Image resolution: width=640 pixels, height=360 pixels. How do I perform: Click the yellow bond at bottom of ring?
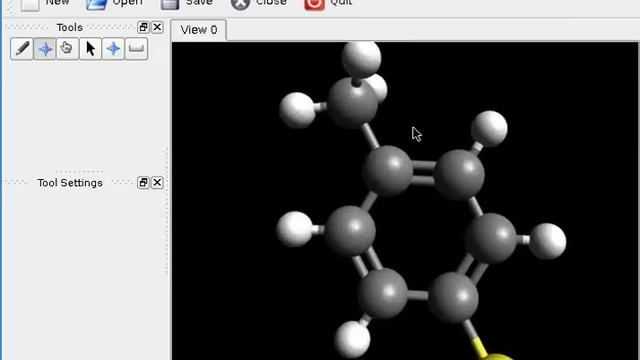tap(480, 347)
